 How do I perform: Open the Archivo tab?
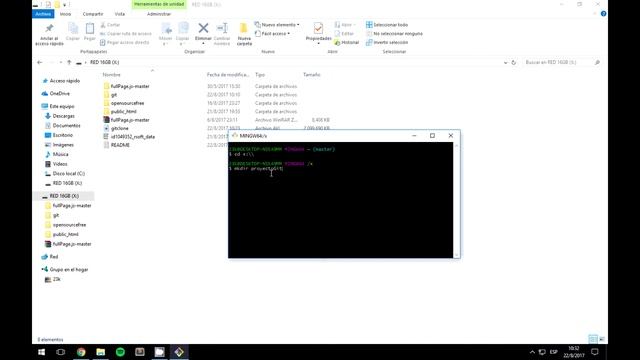(x=43, y=14)
